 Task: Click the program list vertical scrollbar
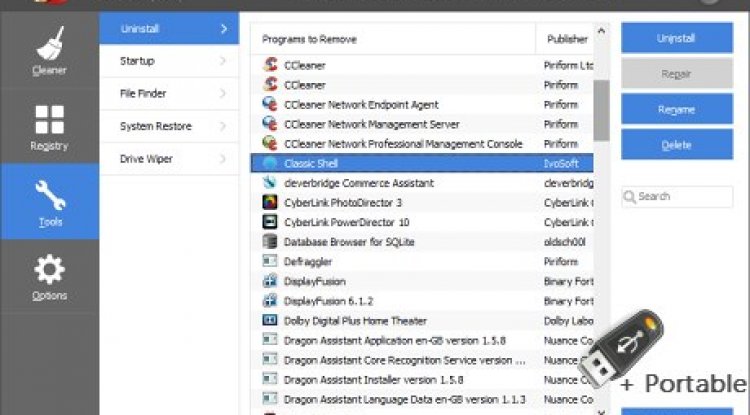click(x=601, y=110)
